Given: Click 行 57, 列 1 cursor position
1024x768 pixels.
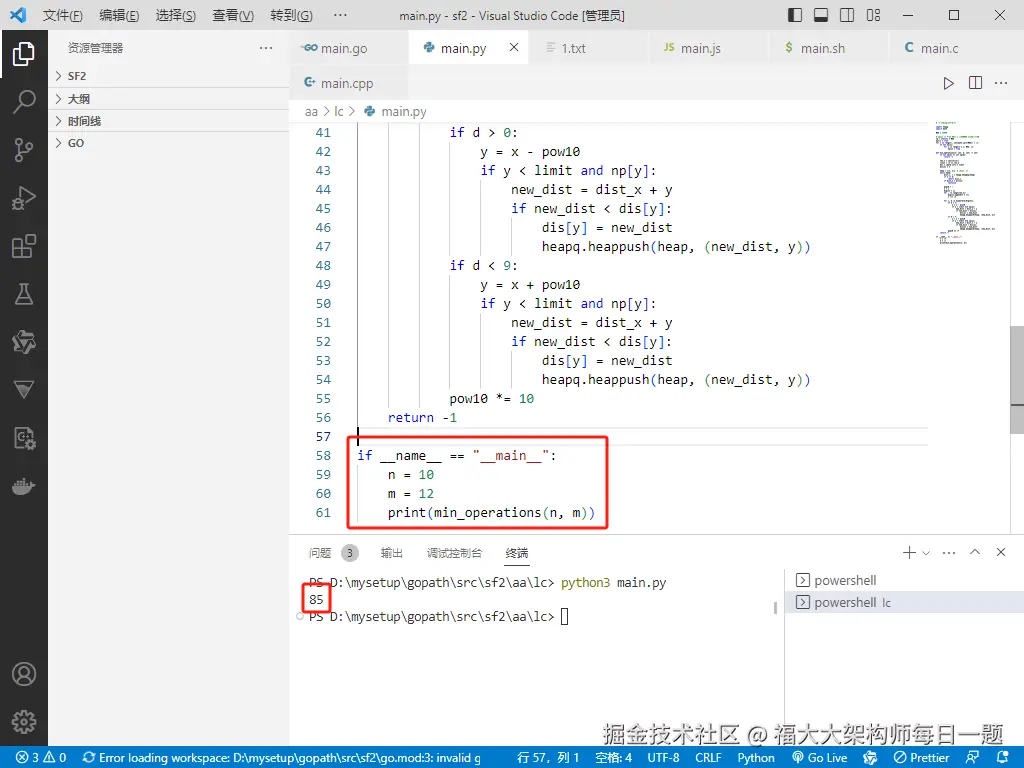Looking at the screenshot, I should coord(548,758).
